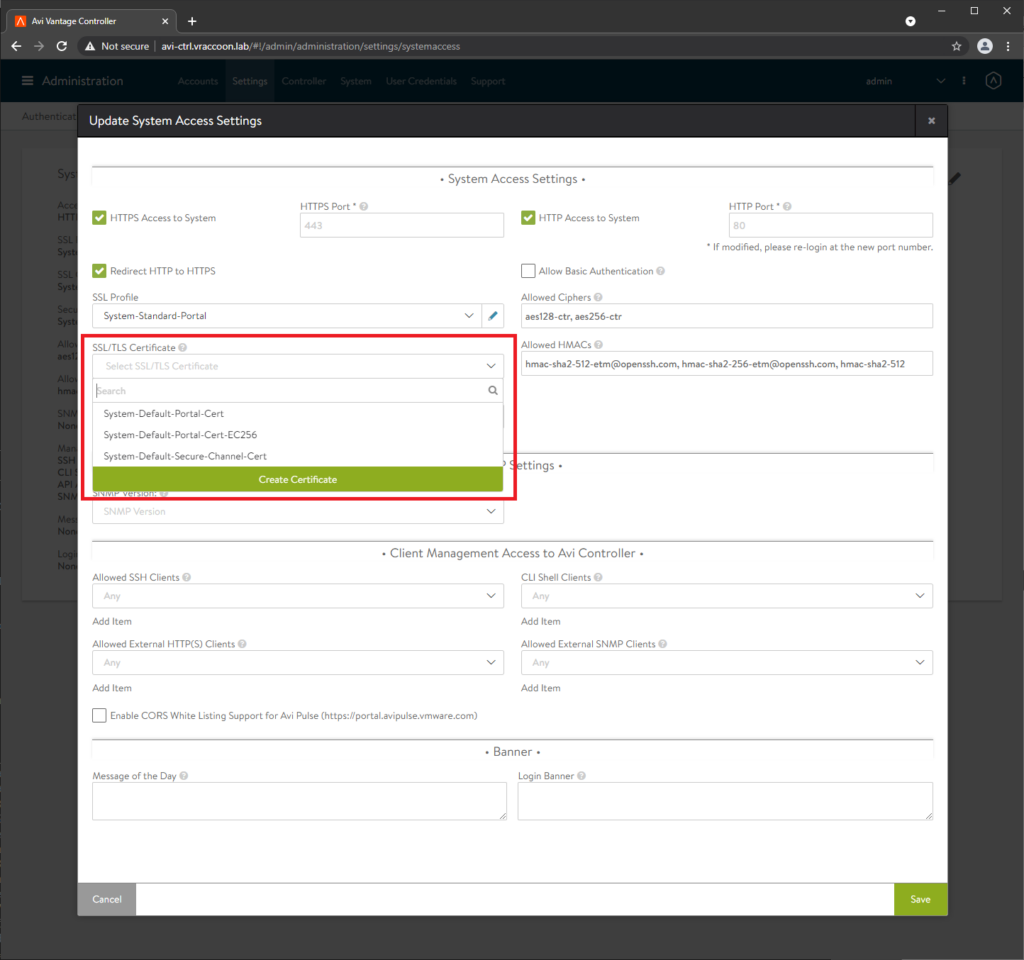Screen dimensions: 1024x960
Task: Select System-Default-Portal-Cert-EC256 from the list
Action: click(x=179, y=434)
